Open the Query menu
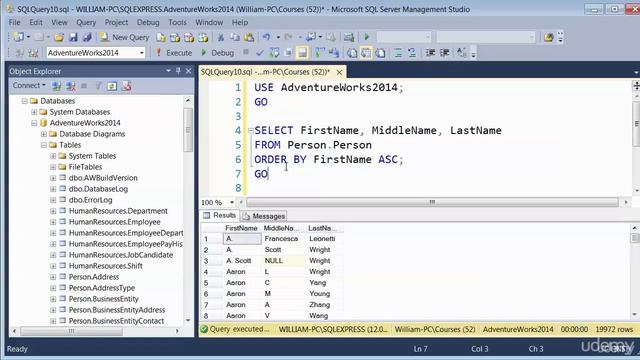This screenshot has width=640, height=360. click(x=86, y=22)
